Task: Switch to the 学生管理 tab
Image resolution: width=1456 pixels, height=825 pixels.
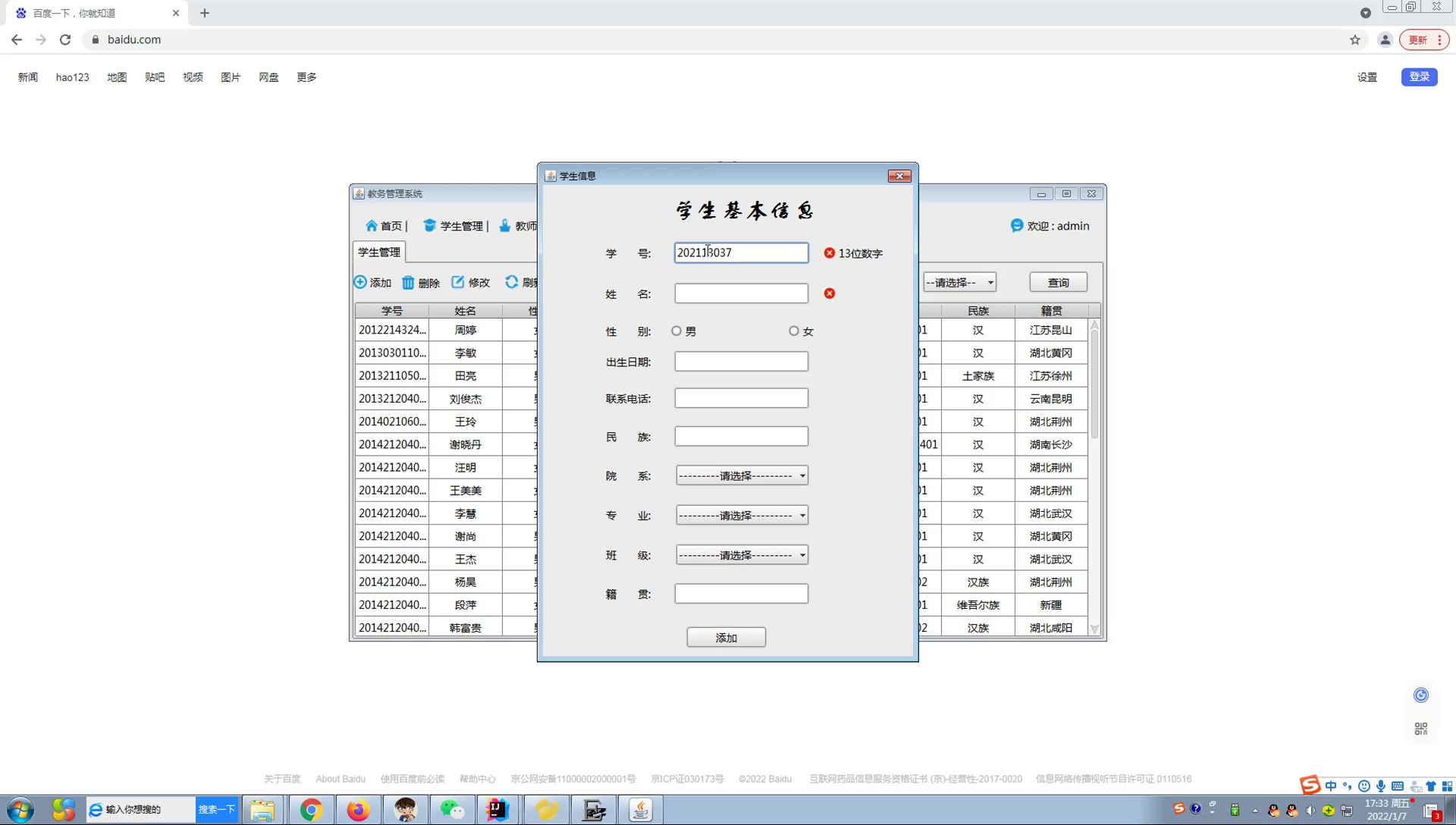Action: tap(379, 252)
